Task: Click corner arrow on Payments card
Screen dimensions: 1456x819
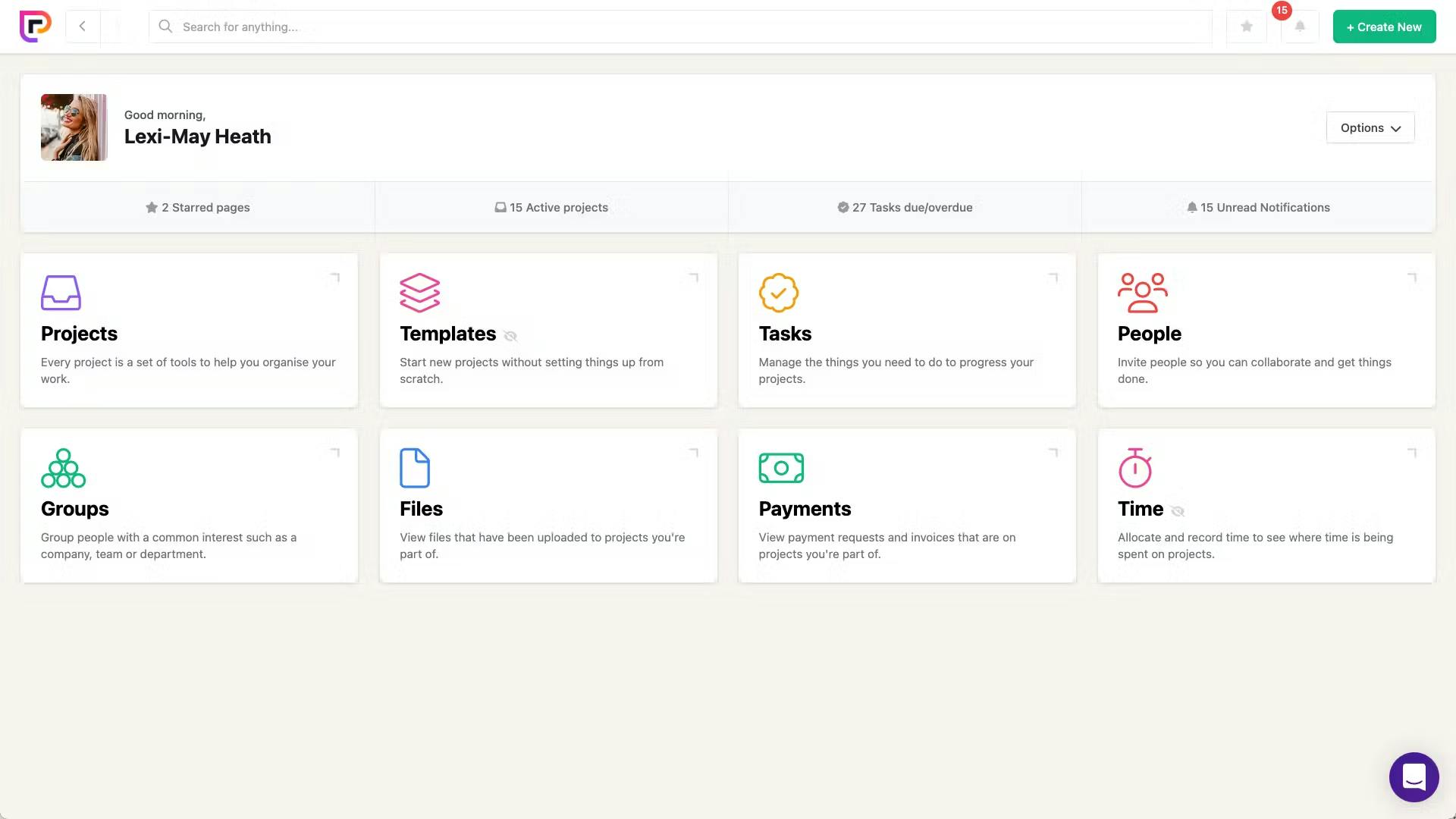Action: coord(1053,453)
